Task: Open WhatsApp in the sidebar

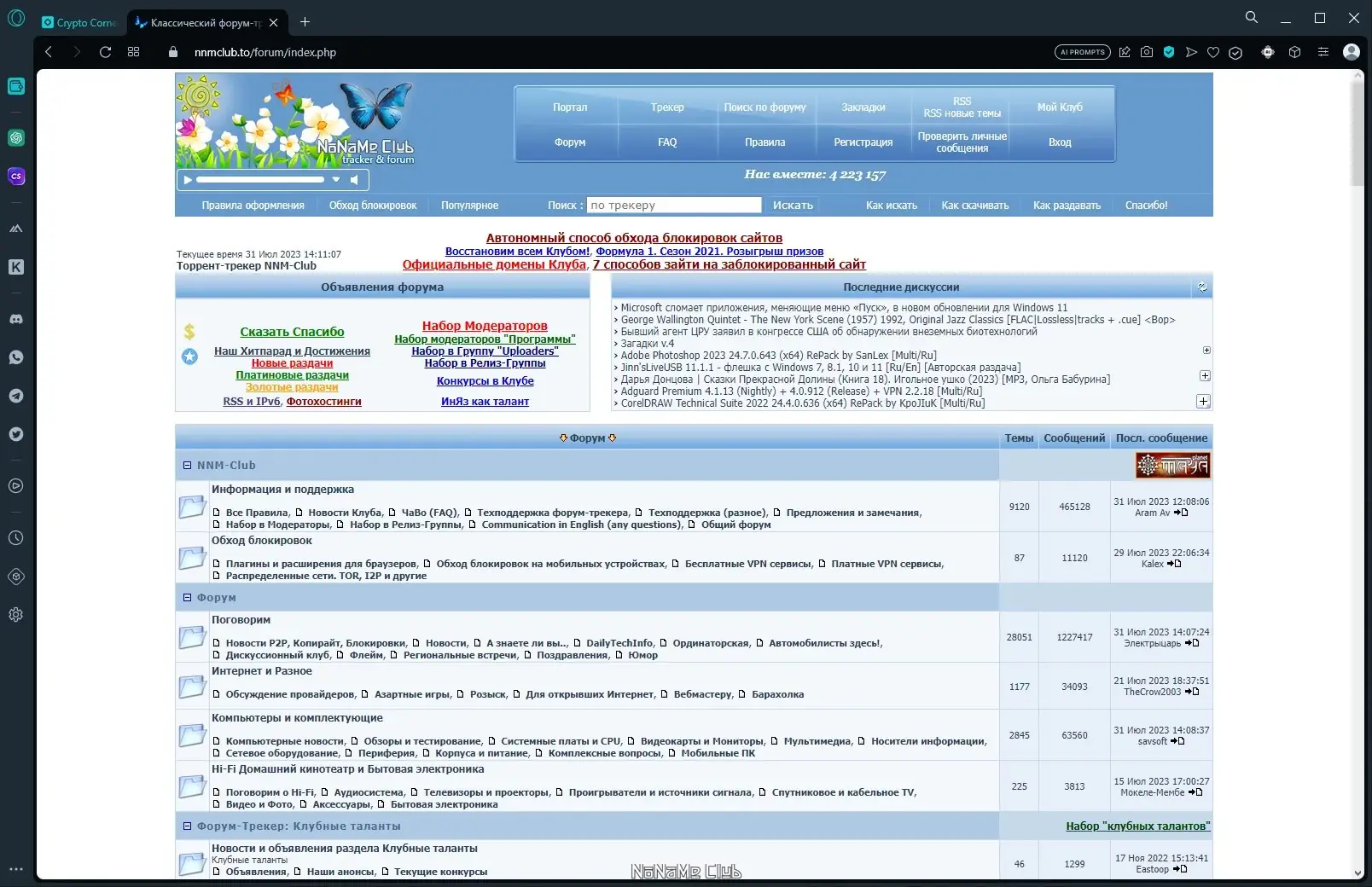Action: click(x=16, y=357)
